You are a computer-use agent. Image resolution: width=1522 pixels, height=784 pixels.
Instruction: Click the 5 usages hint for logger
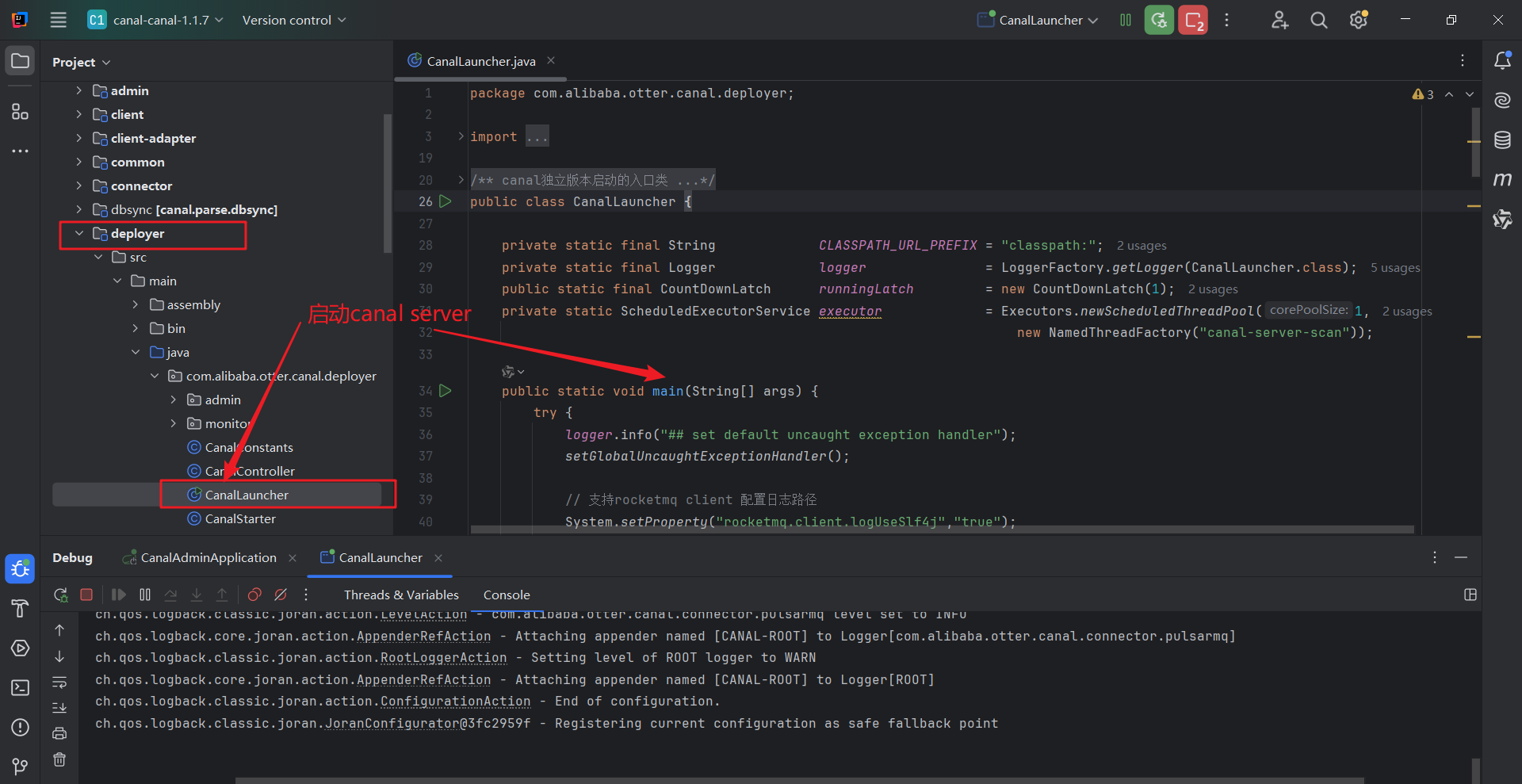(1395, 268)
